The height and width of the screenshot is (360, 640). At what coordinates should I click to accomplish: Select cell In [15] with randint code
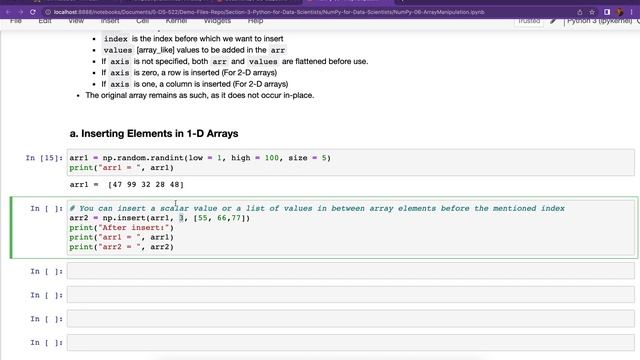pos(351,162)
